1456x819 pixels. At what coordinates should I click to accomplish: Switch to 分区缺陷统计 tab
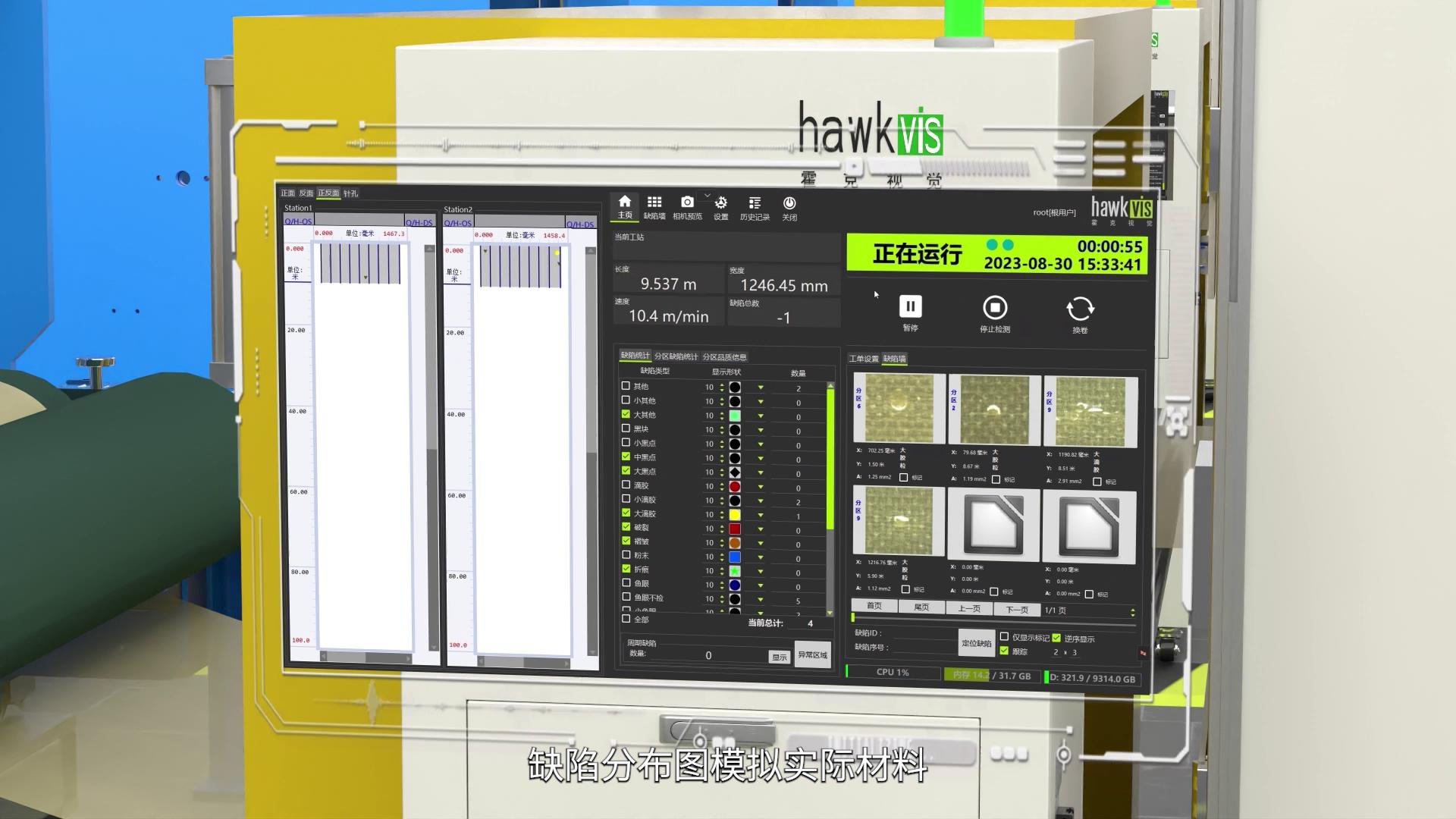676,356
